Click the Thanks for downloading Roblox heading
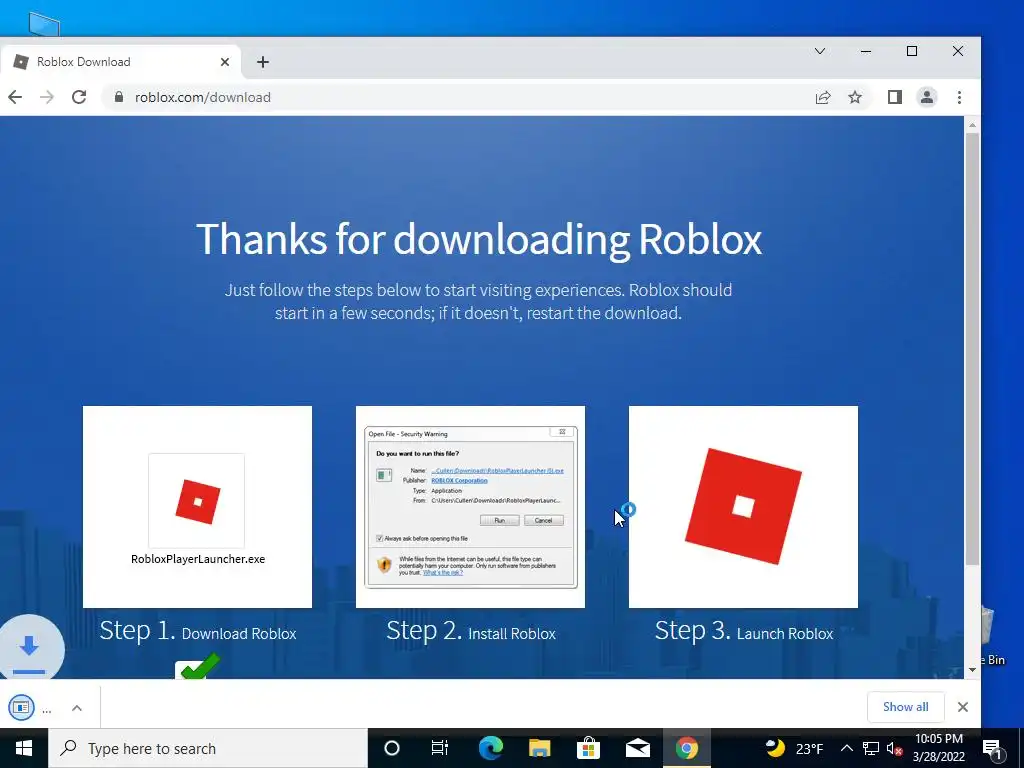 click(x=479, y=239)
